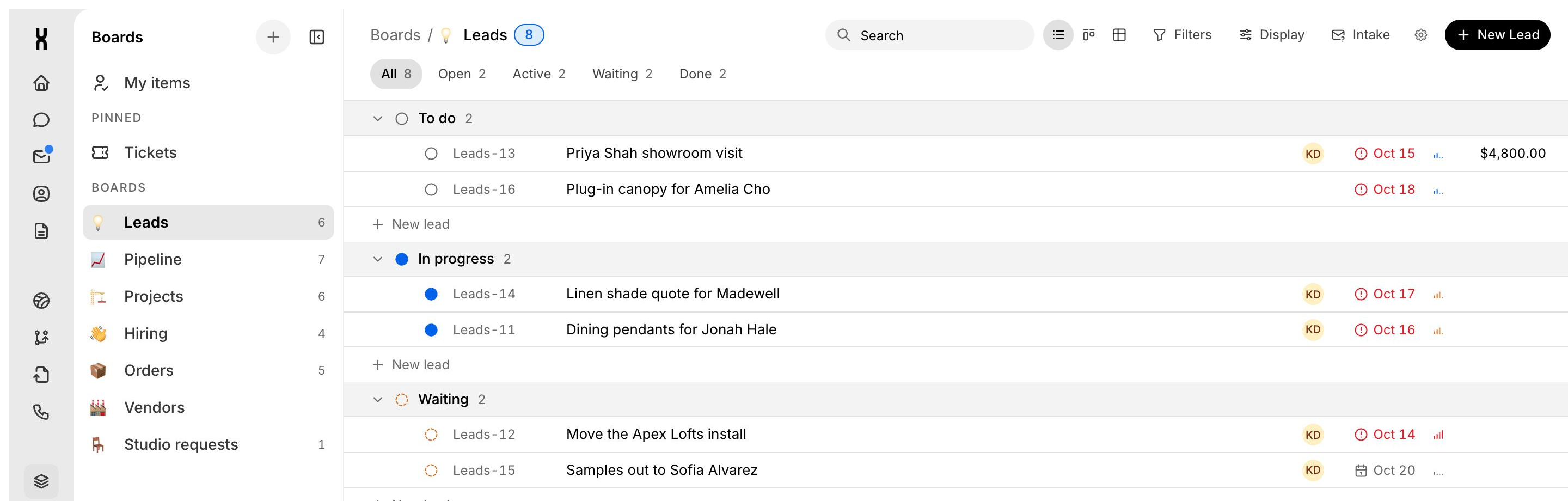Open board settings gear icon
1568x501 pixels.
1420,35
